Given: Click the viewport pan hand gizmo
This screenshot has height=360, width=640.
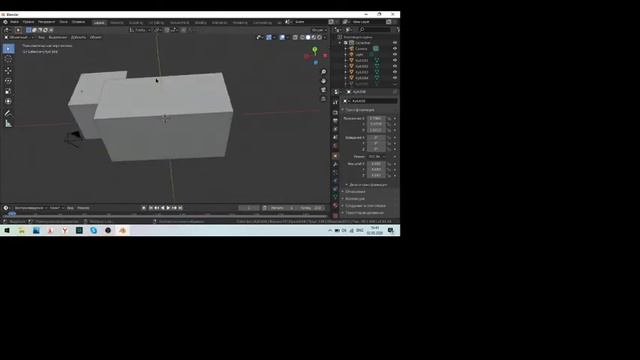Looking at the screenshot, I should pyautogui.click(x=324, y=81).
